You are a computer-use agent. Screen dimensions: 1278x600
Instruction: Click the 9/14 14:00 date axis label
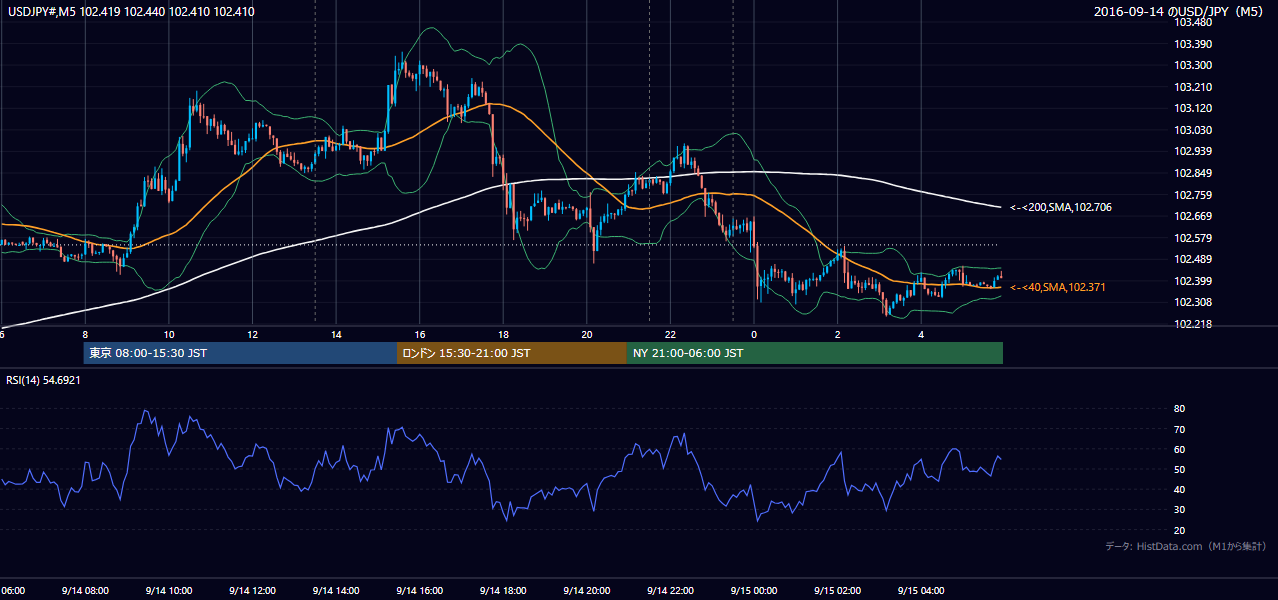[336, 590]
